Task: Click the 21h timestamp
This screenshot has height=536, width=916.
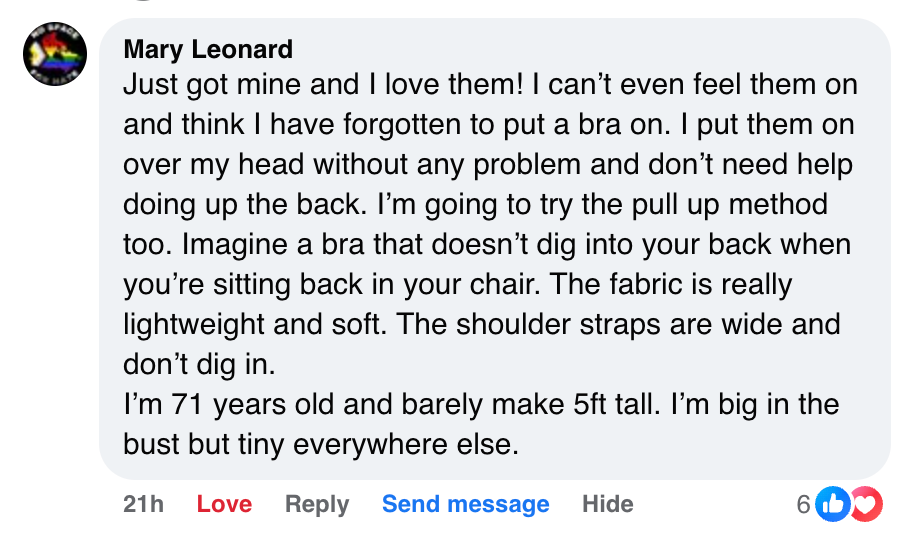Action: coord(143,505)
